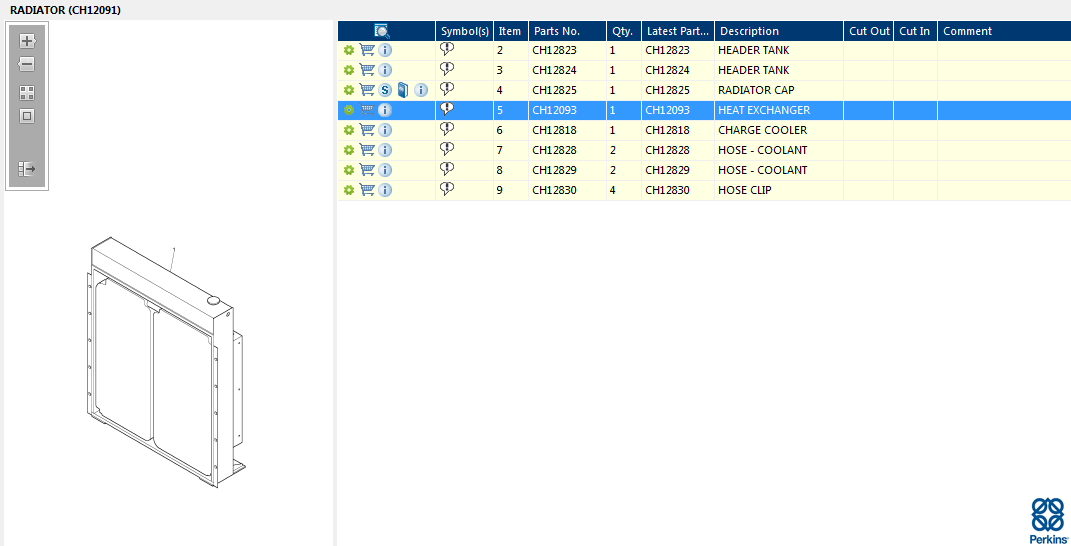Screen dimensions: 1071x546
Task: Click the radiator diagram drawing
Action: tap(162, 365)
